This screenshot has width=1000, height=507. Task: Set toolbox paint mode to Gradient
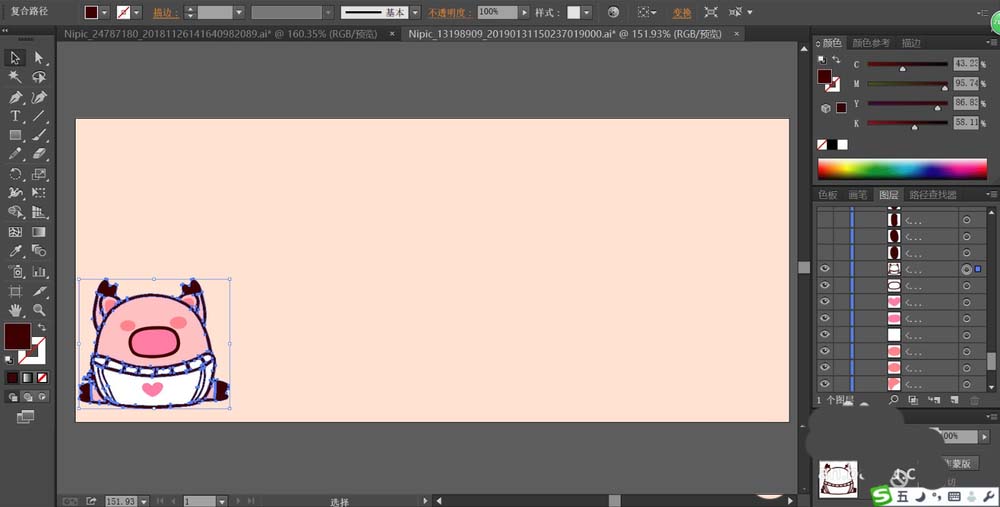click(27, 378)
